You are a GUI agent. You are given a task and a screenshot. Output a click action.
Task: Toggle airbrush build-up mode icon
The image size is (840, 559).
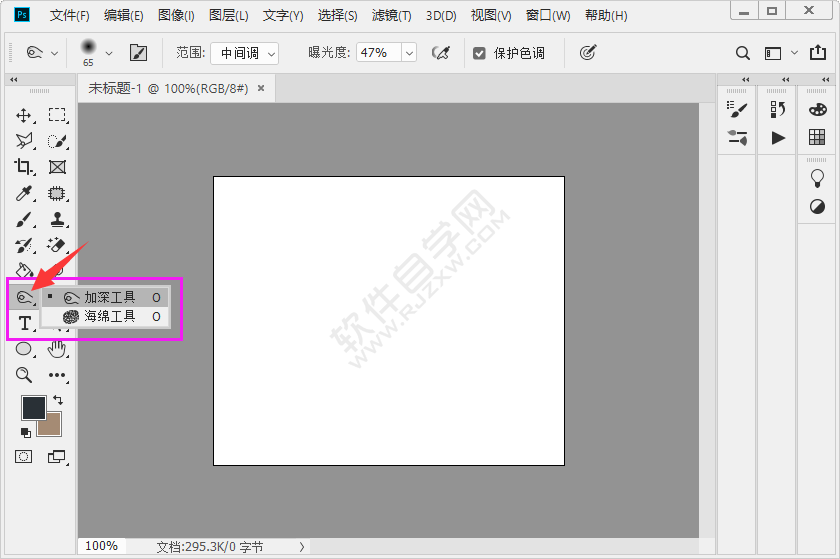[441, 53]
